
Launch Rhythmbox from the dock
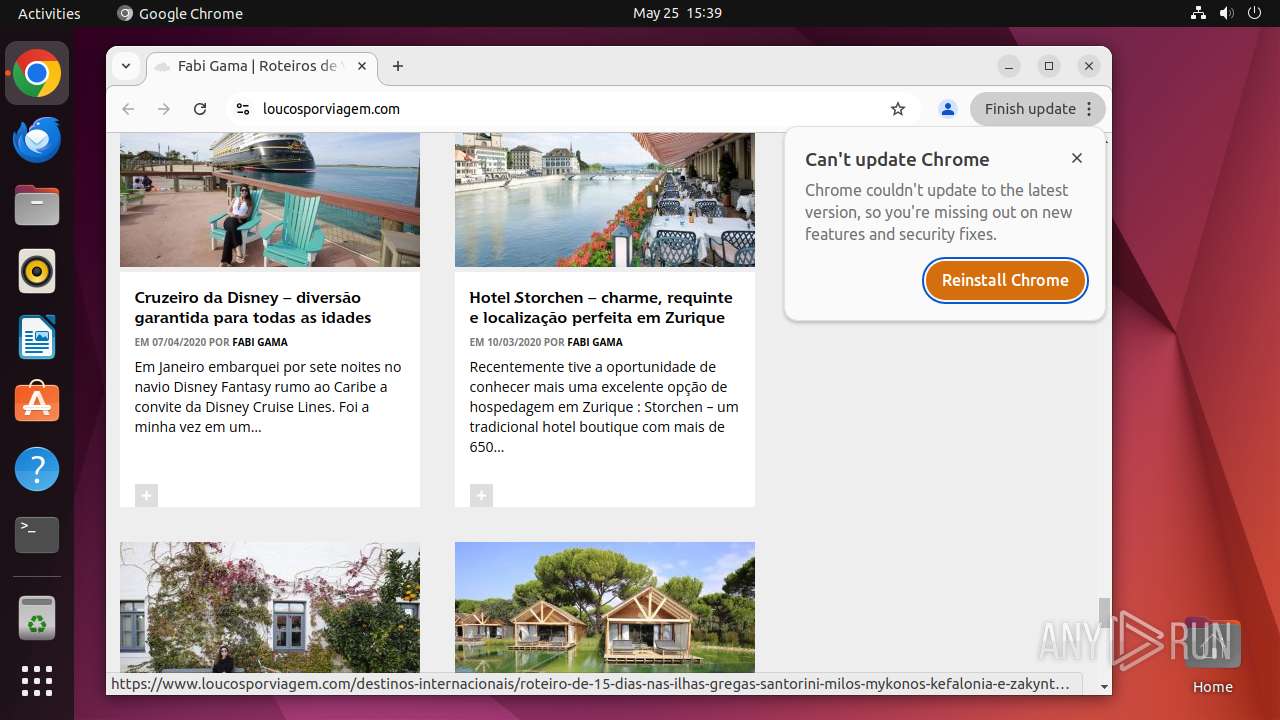click(x=37, y=271)
